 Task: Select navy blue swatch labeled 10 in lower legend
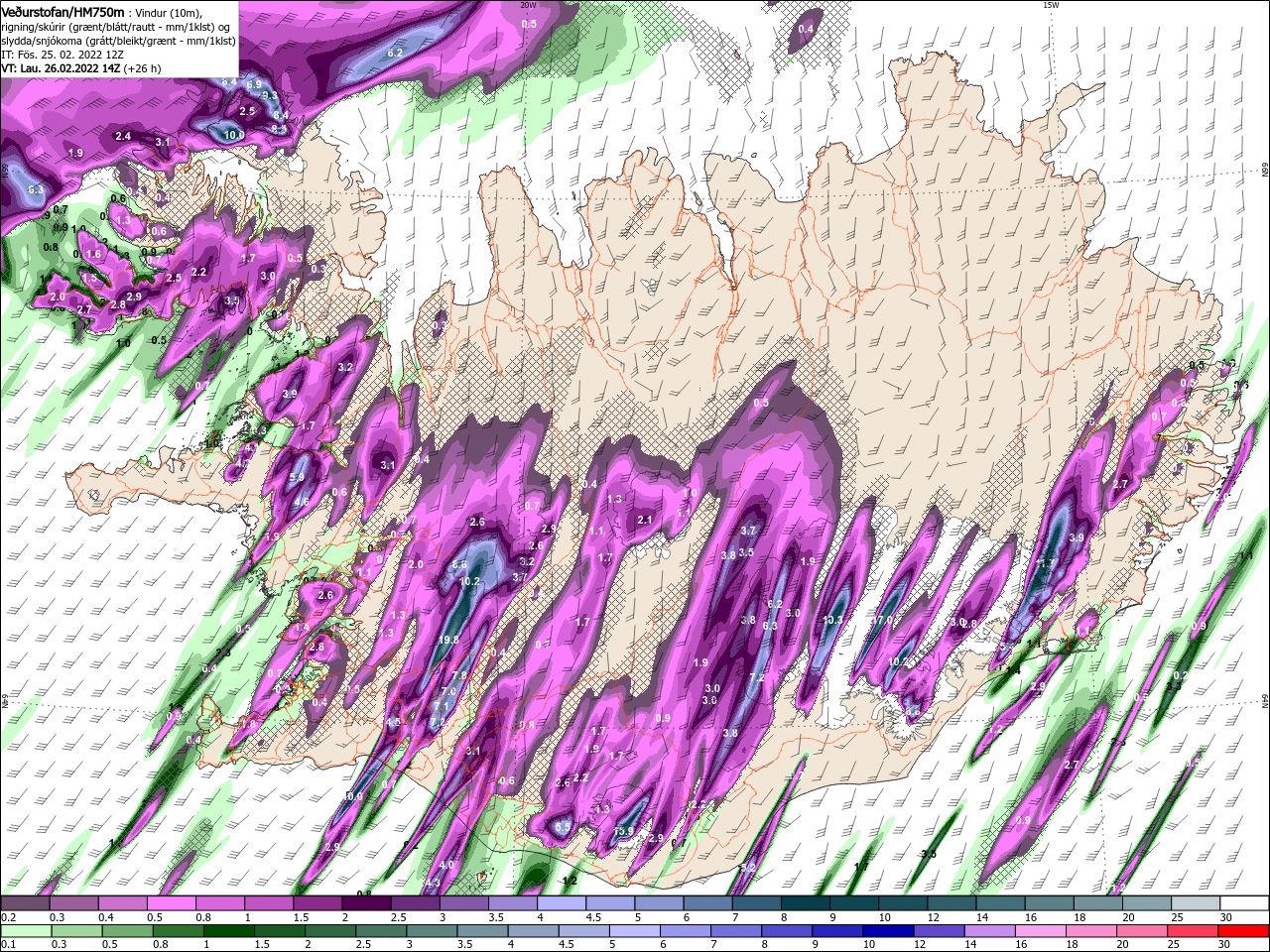coord(888,931)
